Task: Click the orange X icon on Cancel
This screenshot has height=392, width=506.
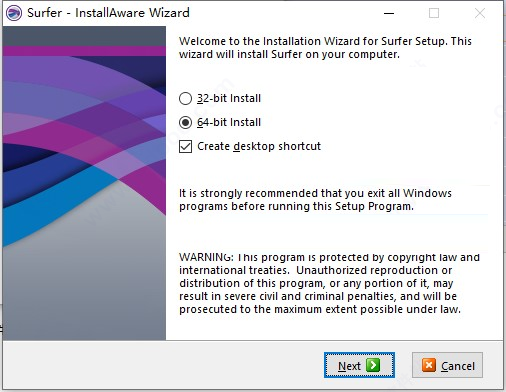Action: coord(429,365)
